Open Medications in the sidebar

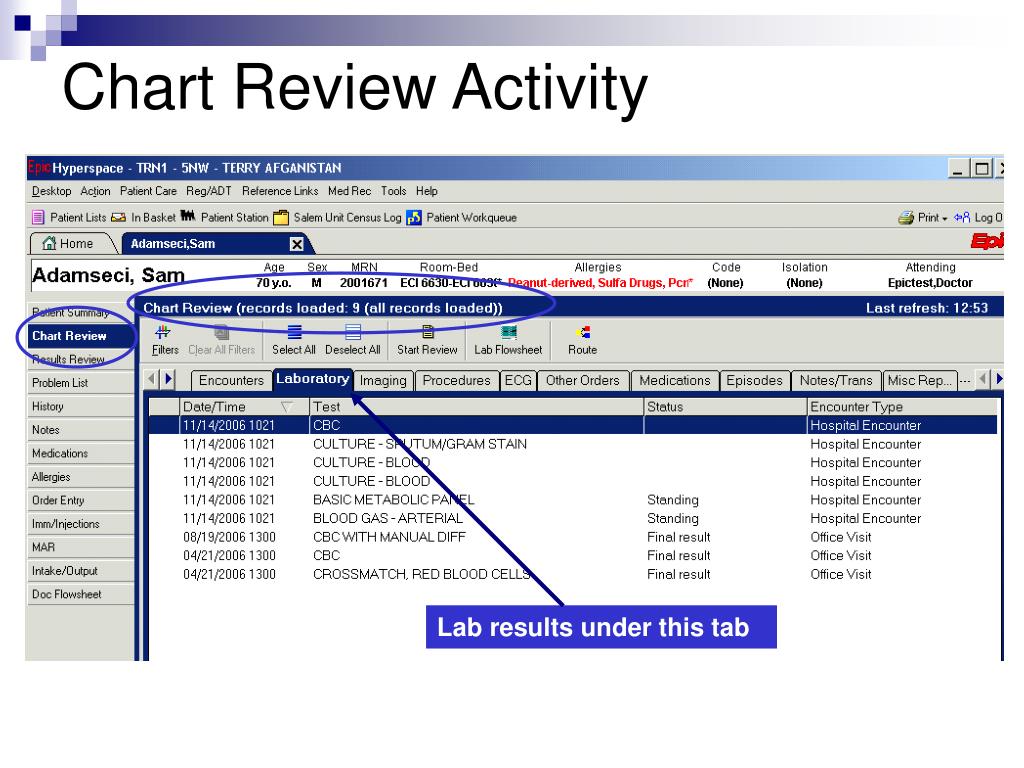point(80,453)
